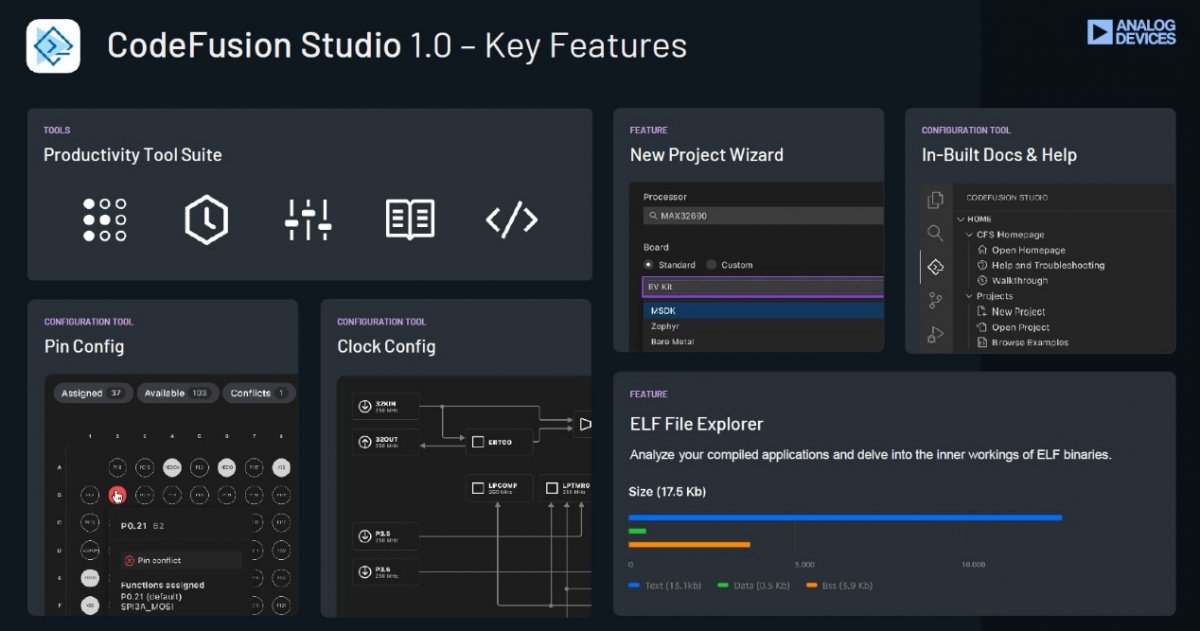Toggle the ERTCO clock checkbox
This screenshot has width=1200, height=631.
[477, 440]
